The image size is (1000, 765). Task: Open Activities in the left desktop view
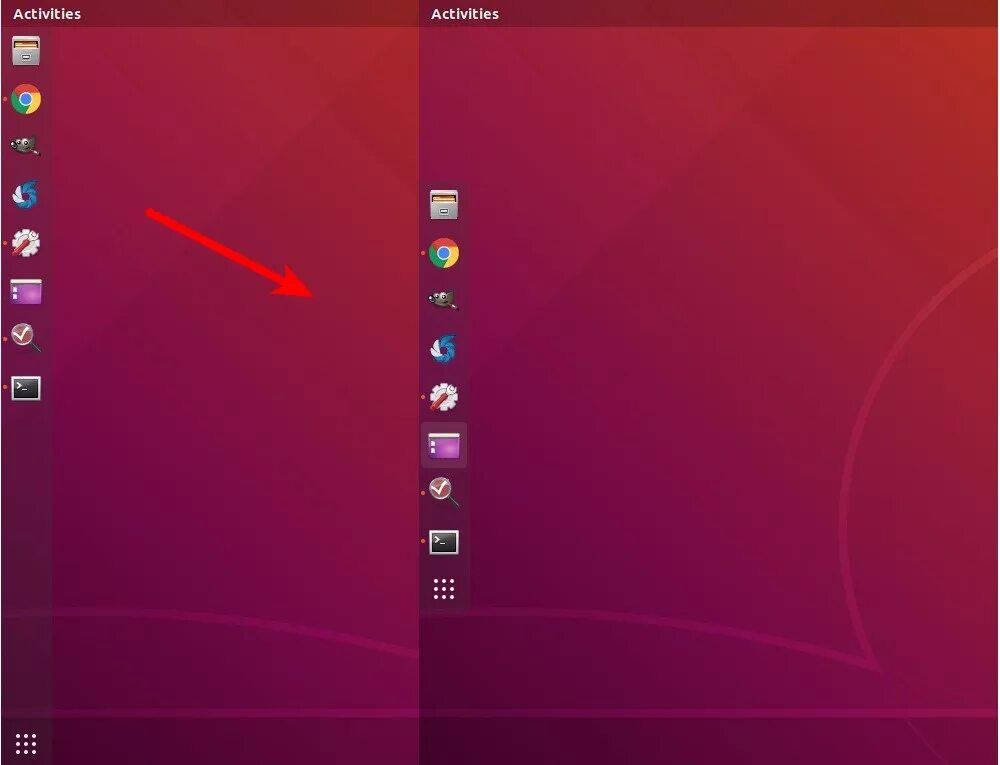click(47, 13)
